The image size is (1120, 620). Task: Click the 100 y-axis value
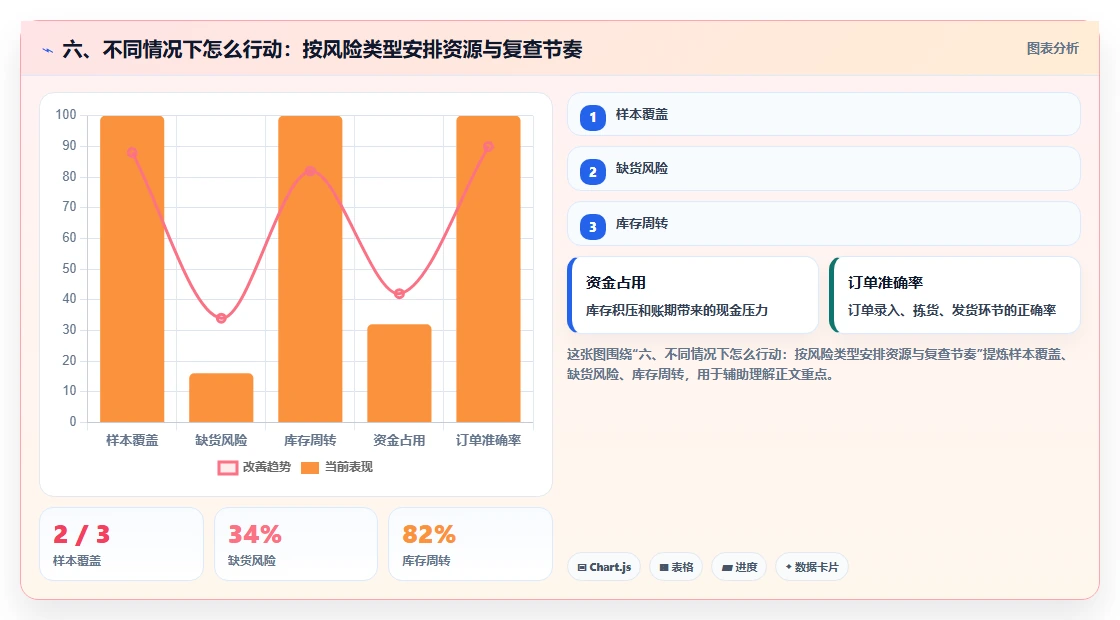click(x=66, y=115)
